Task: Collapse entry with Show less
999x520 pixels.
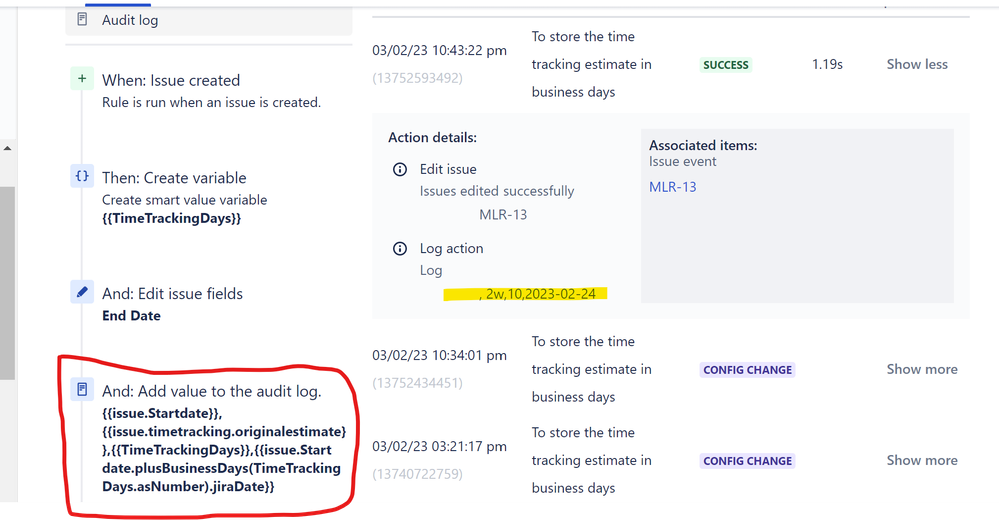Action: [917, 64]
